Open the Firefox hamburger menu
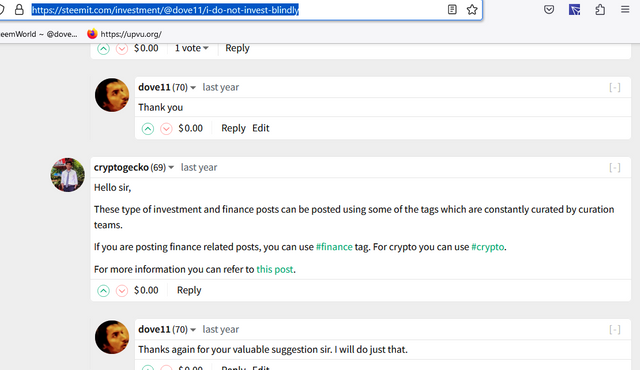 pyautogui.click(x=625, y=9)
